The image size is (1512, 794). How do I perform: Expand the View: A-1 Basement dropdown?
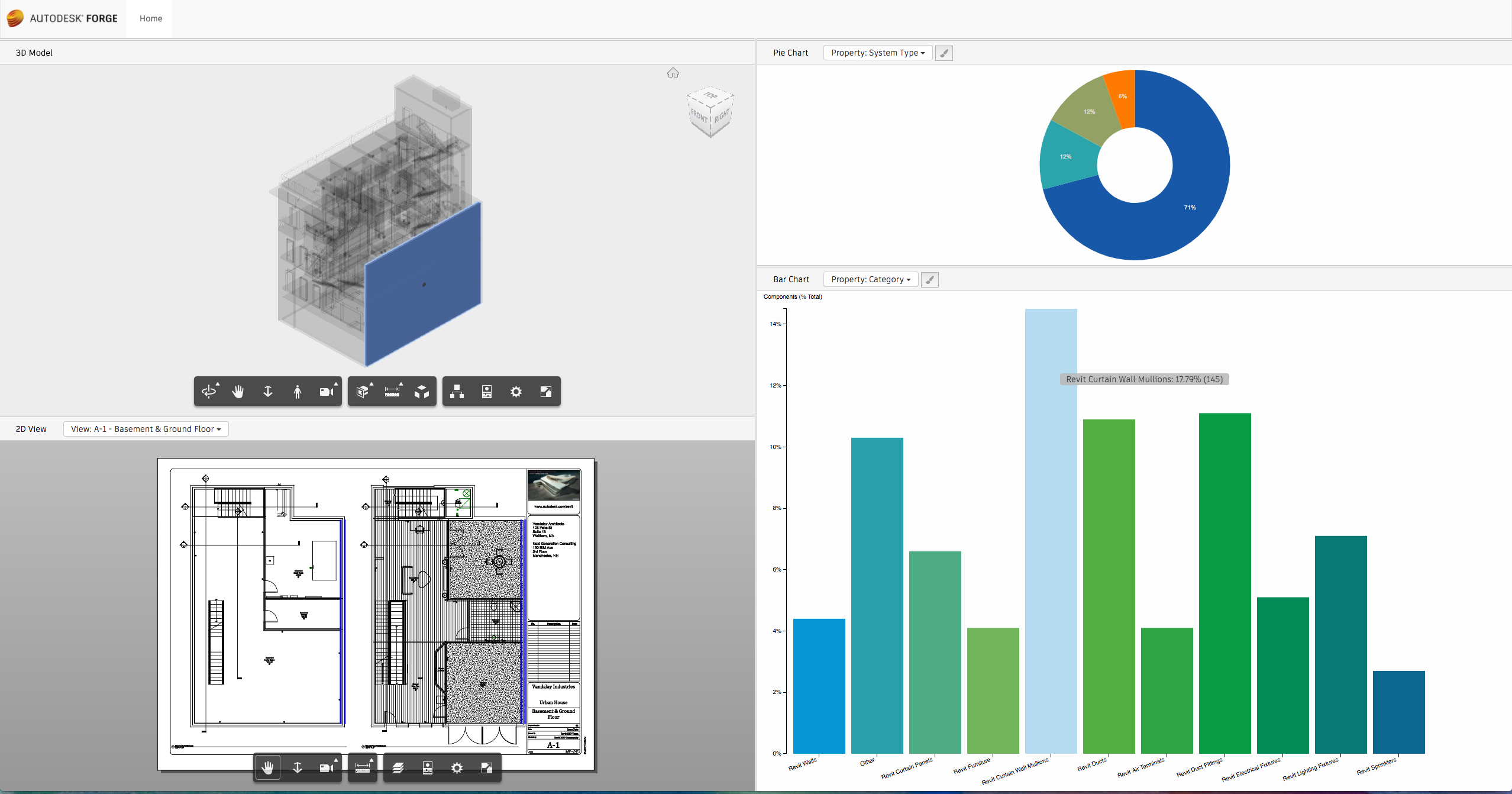(x=146, y=429)
